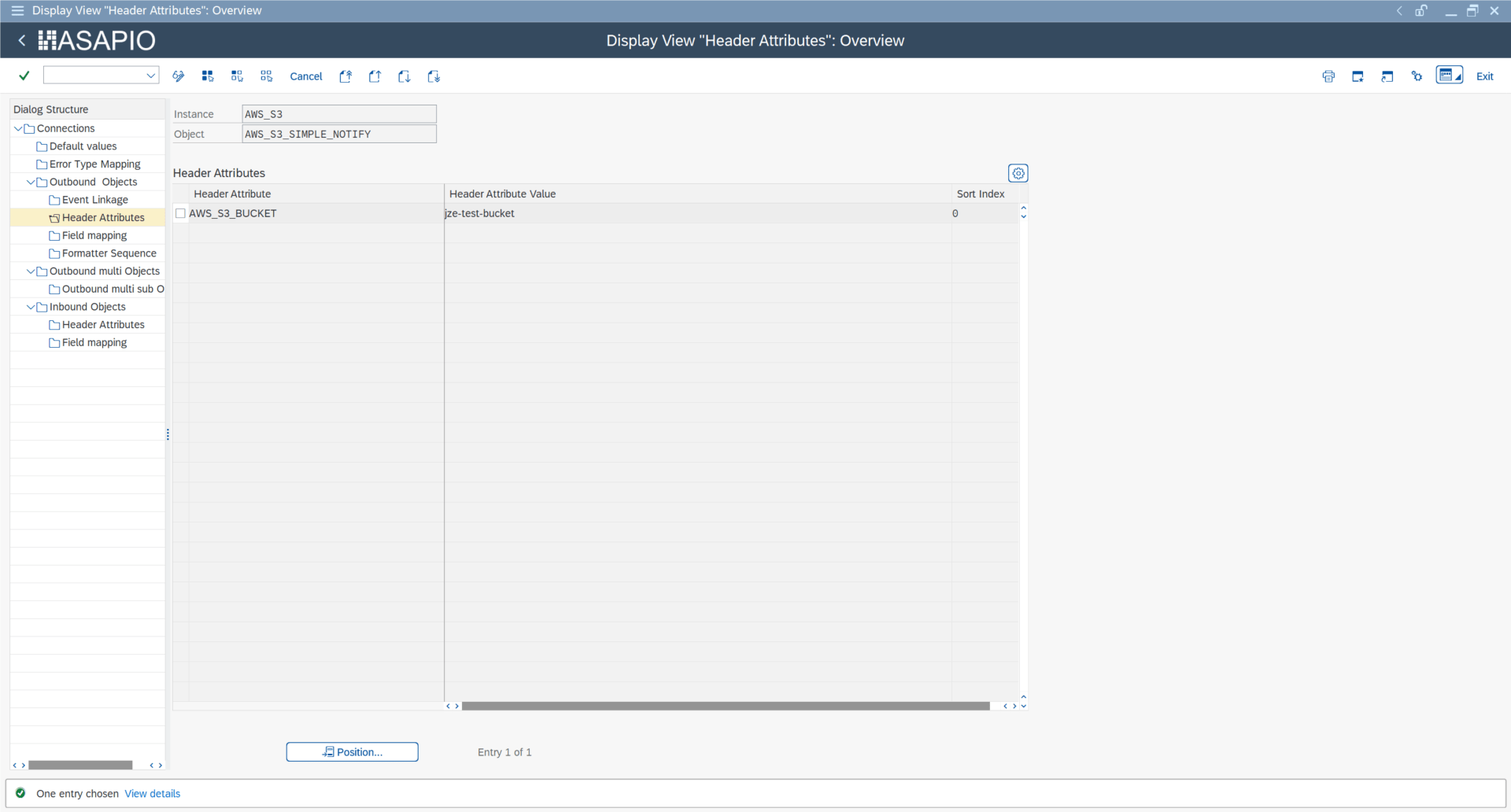1511x812 pixels.
Task: Open the command field dropdown
Action: tap(150, 76)
